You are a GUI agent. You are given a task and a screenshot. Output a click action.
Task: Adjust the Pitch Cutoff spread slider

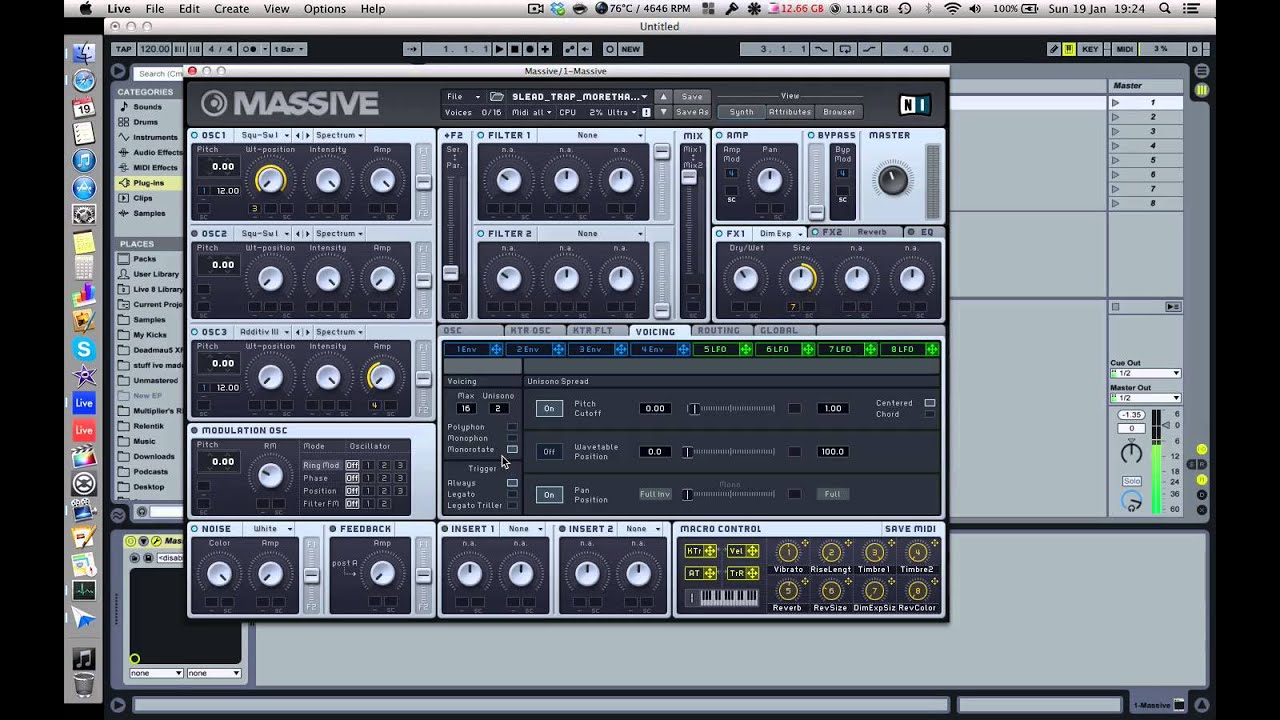click(731, 408)
